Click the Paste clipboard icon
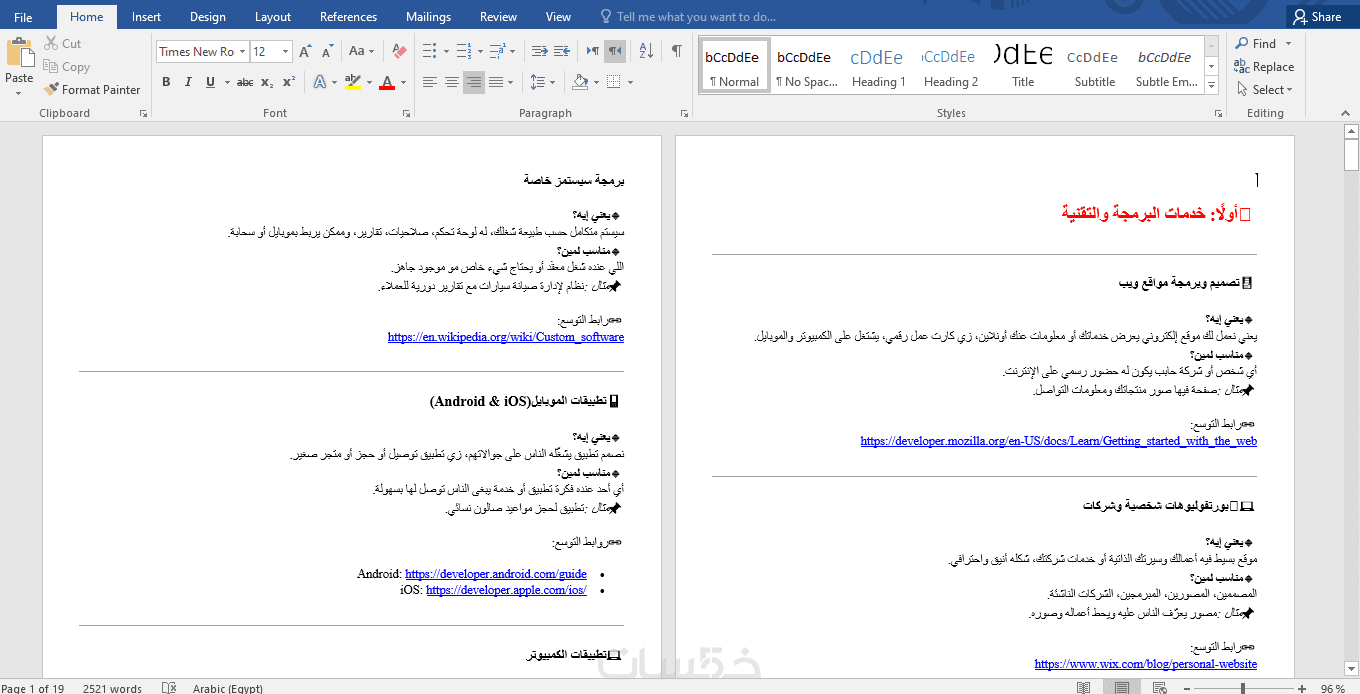1360x694 pixels. click(19, 52)
